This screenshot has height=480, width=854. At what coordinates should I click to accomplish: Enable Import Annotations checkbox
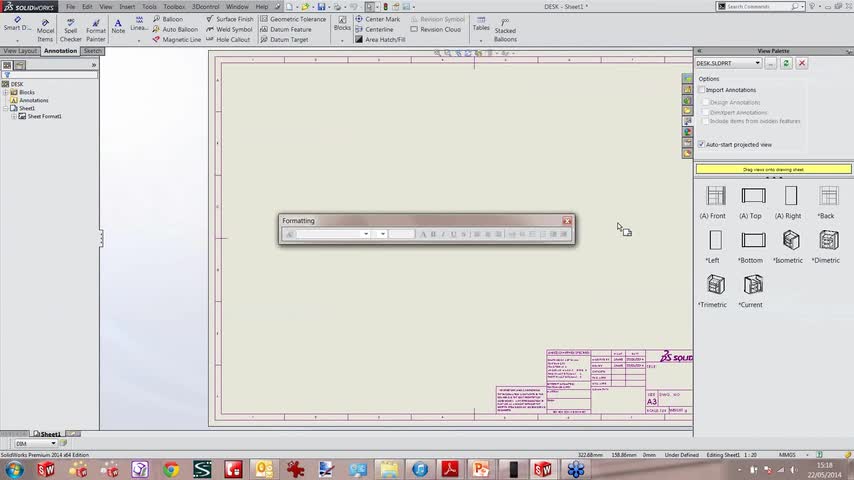click(702, 90)
